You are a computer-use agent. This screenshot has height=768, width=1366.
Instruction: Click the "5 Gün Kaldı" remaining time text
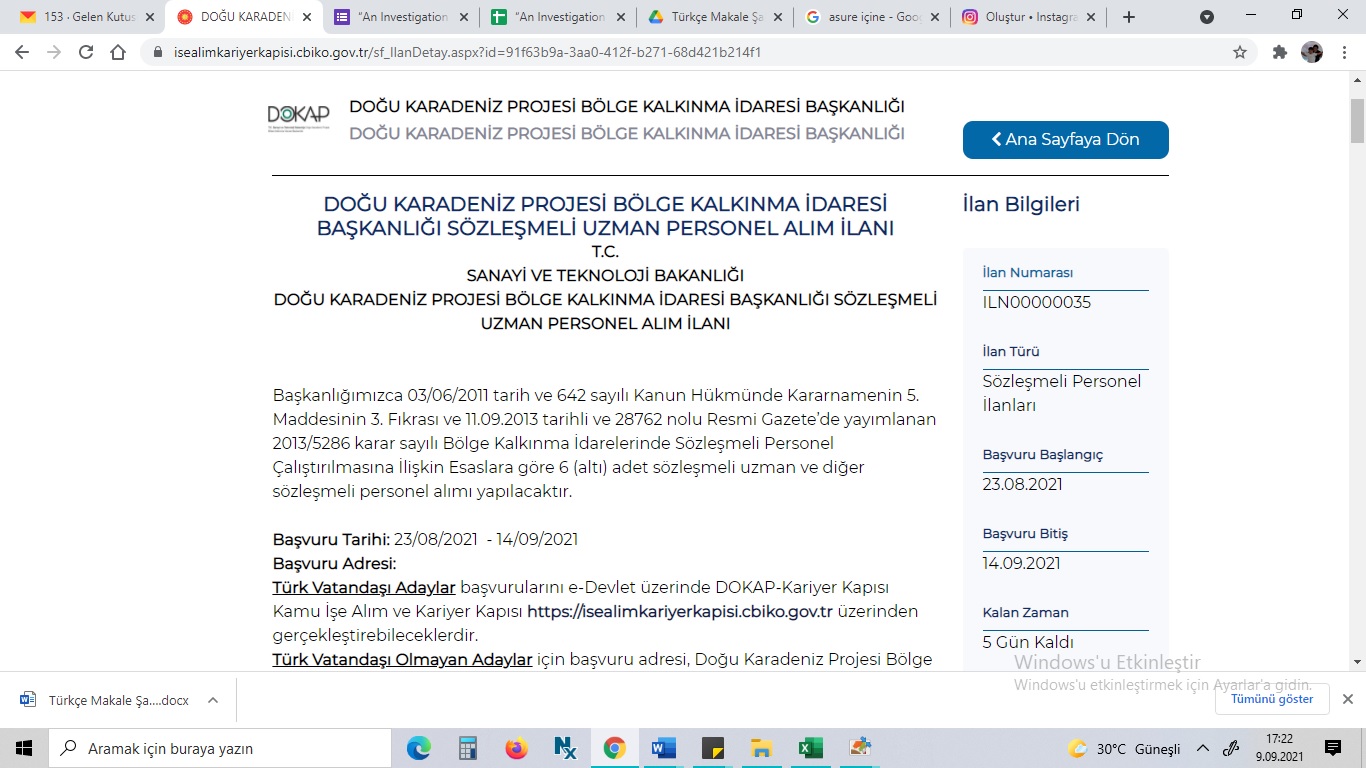click(1028, 642)
